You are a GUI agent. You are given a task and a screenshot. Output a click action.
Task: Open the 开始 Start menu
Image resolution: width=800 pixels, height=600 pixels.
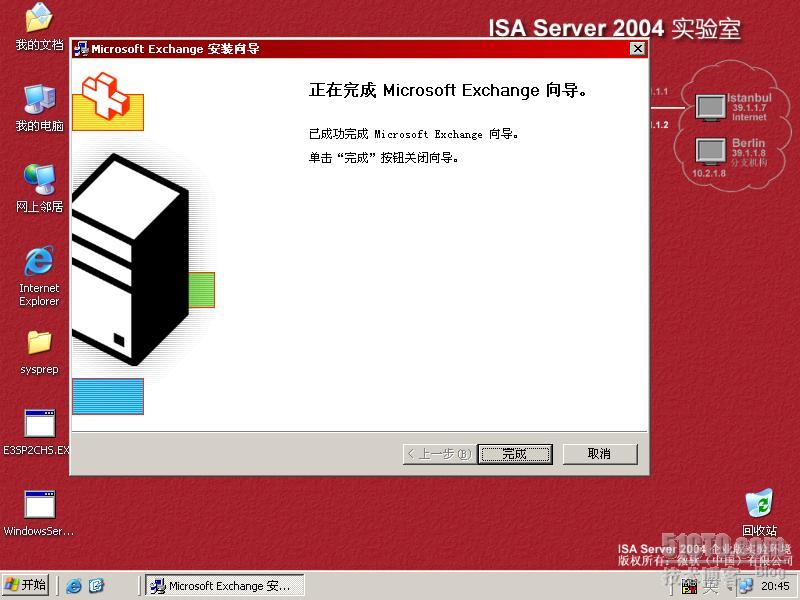click(x=26, y=585)
